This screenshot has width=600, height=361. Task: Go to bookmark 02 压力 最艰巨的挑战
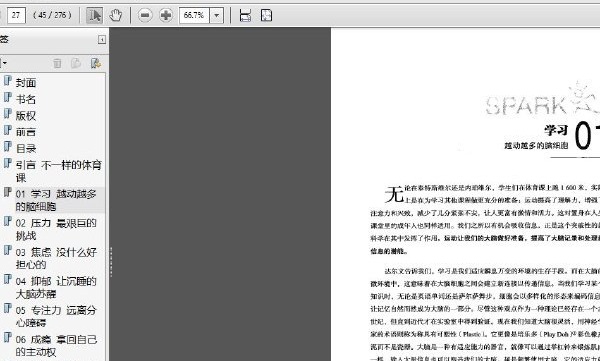point(56,229)
